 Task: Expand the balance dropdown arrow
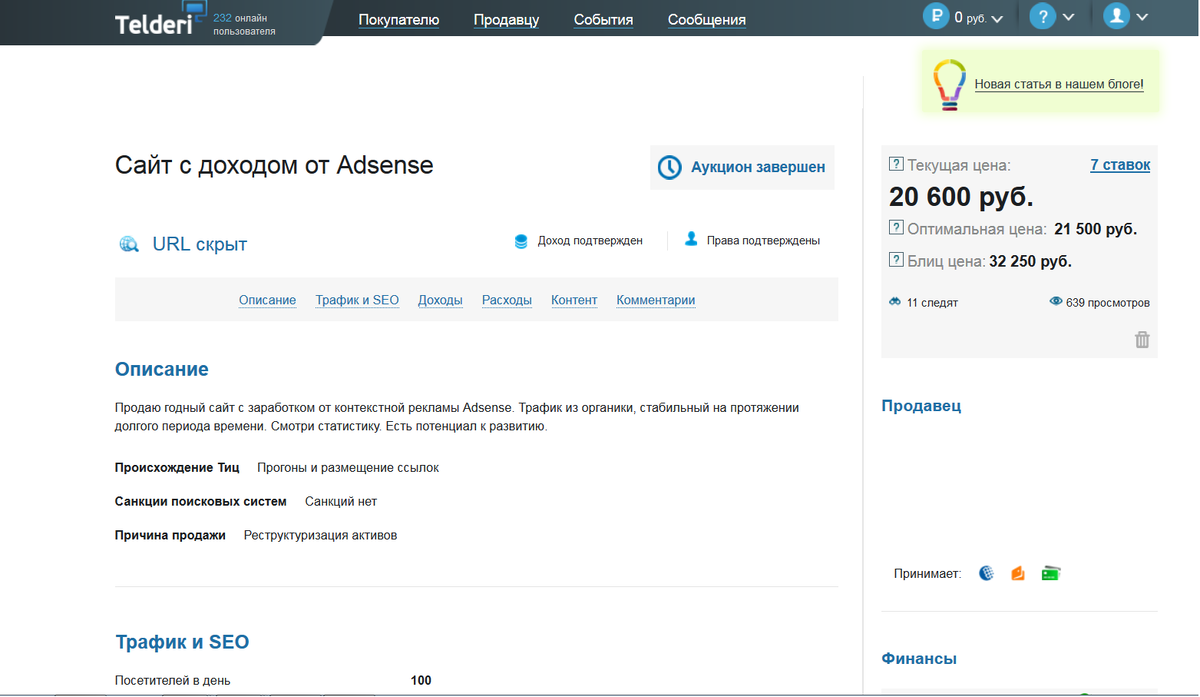coord(996,18)
